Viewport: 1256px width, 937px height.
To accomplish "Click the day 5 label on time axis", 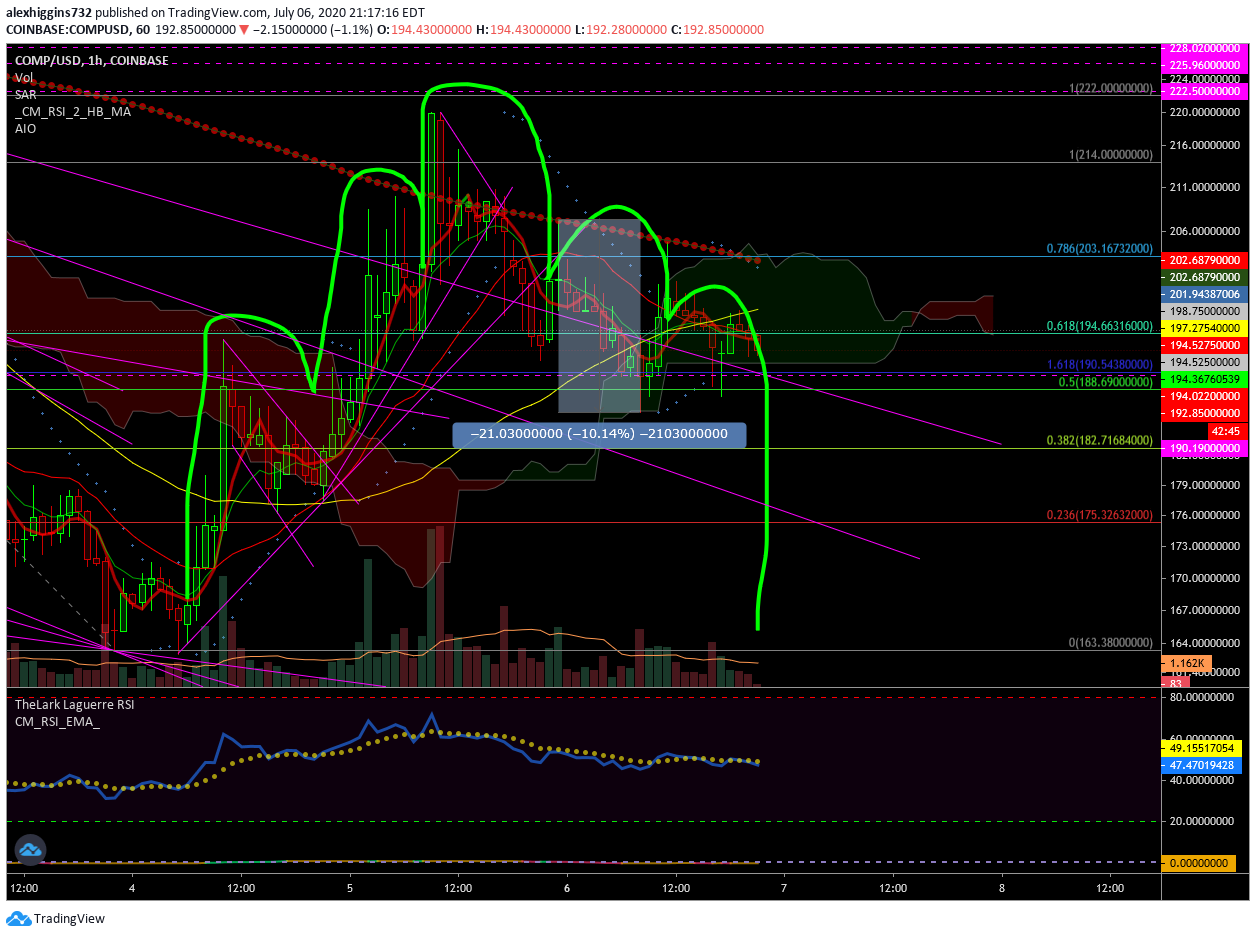I will click(349, 887).
